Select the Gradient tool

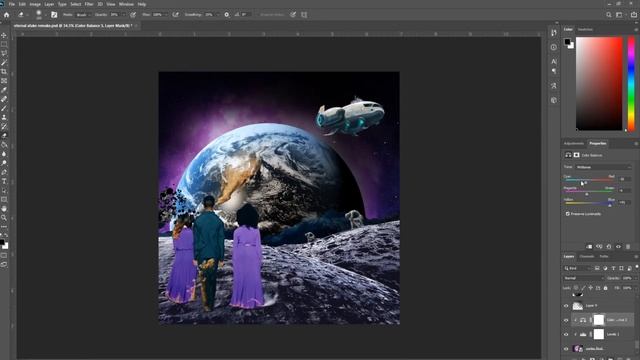pyautogui.click(x=4, y=144)
